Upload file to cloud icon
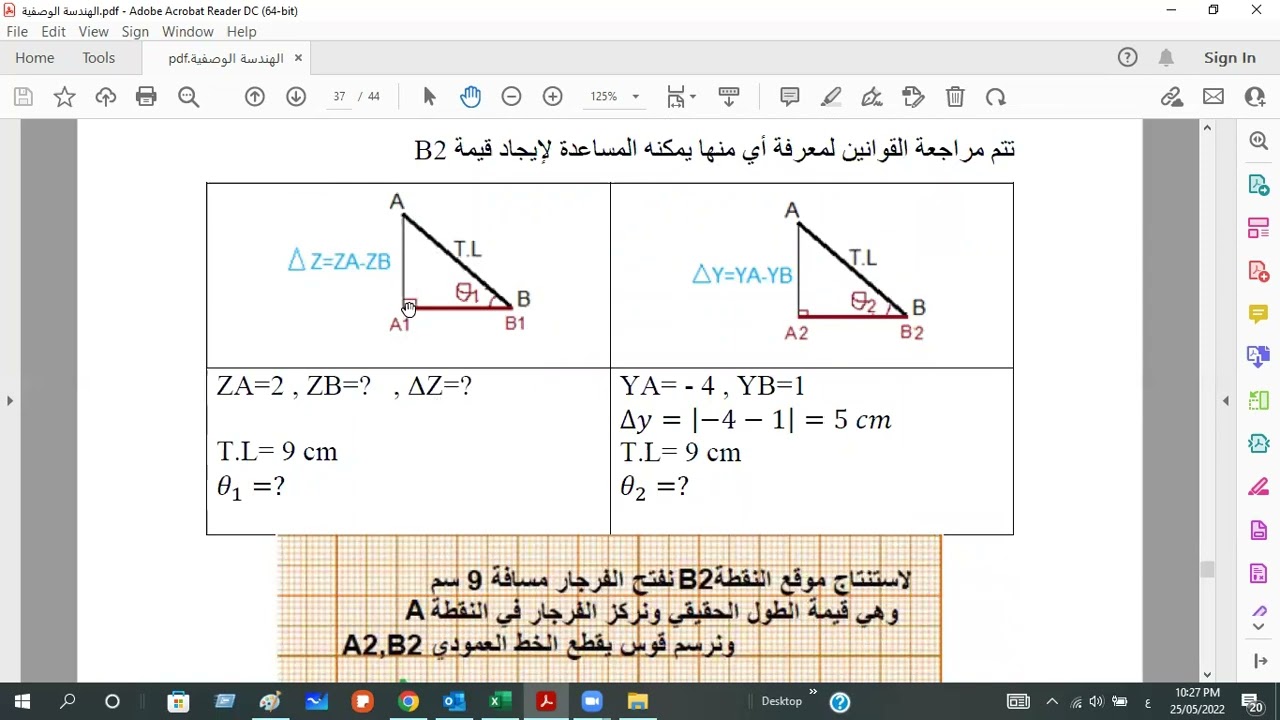Screen dimensions: 1280x720 (106, 97)
